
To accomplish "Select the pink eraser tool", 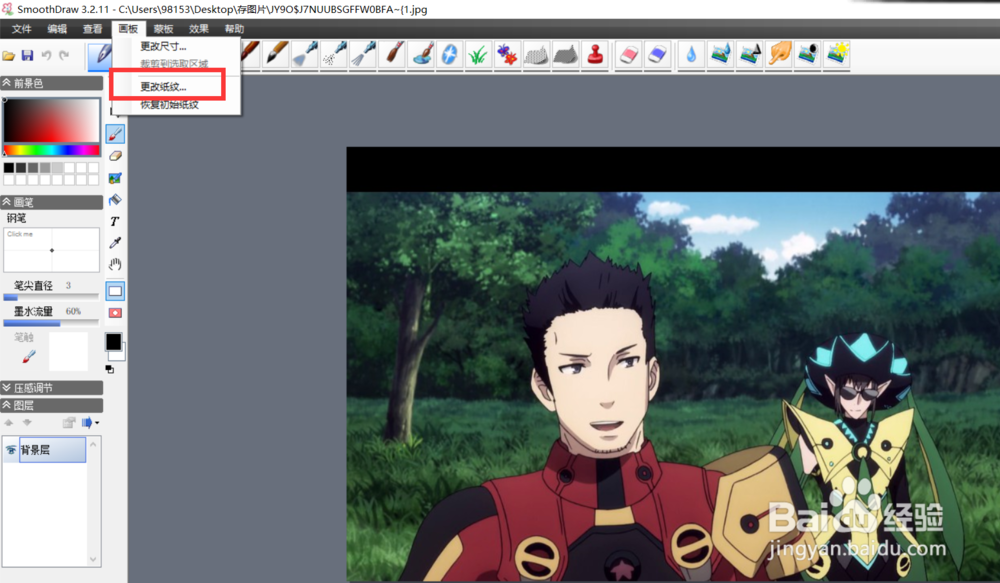I will point(628,54).
